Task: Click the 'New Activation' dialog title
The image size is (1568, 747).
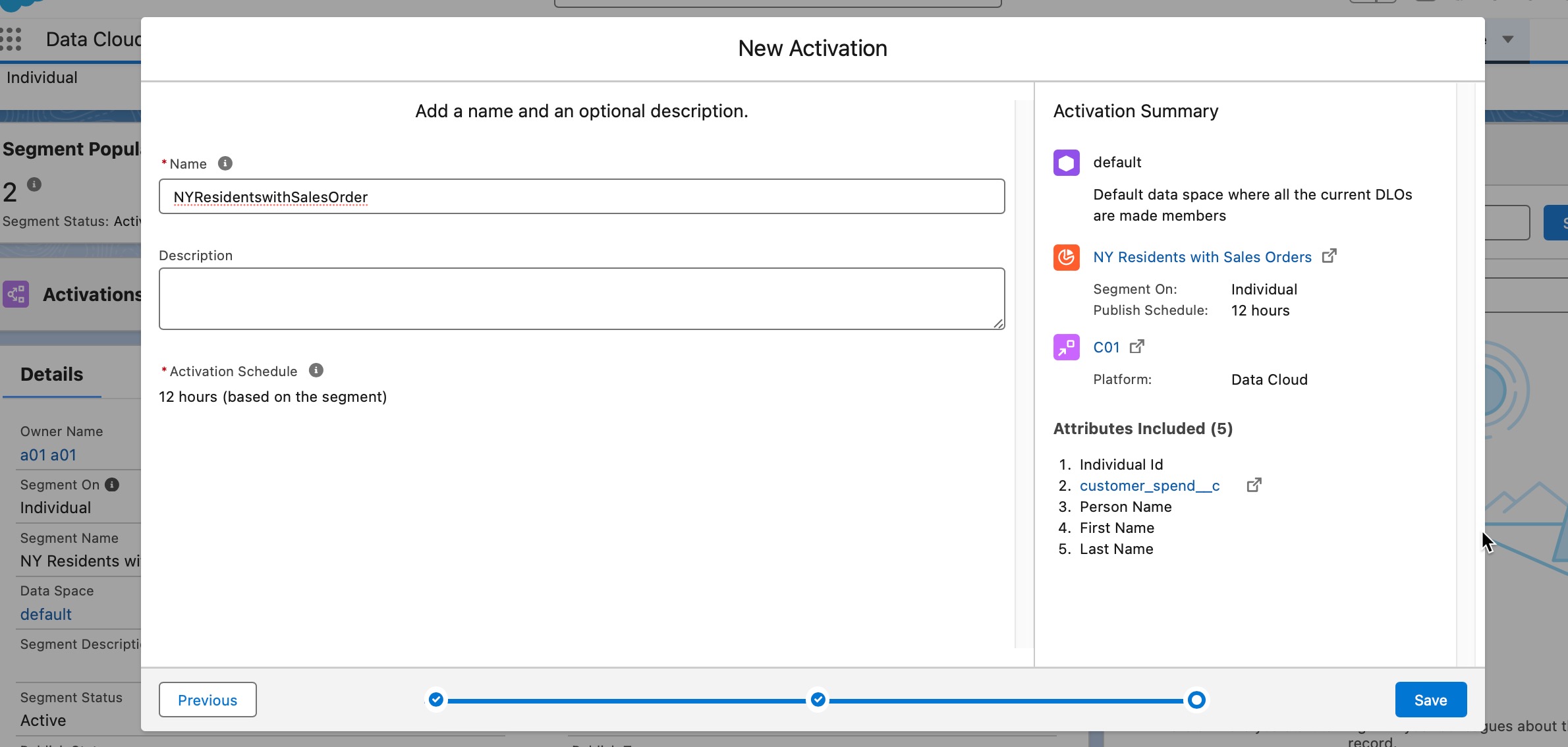Action: click(812, 48)
